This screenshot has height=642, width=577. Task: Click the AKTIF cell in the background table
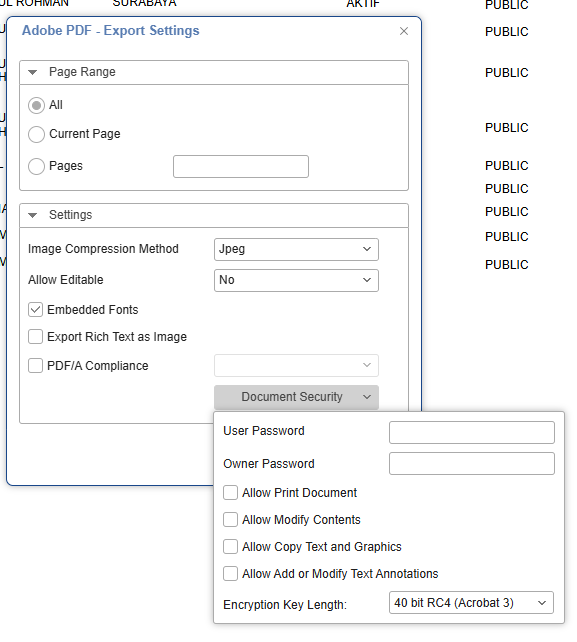(363, 4)
